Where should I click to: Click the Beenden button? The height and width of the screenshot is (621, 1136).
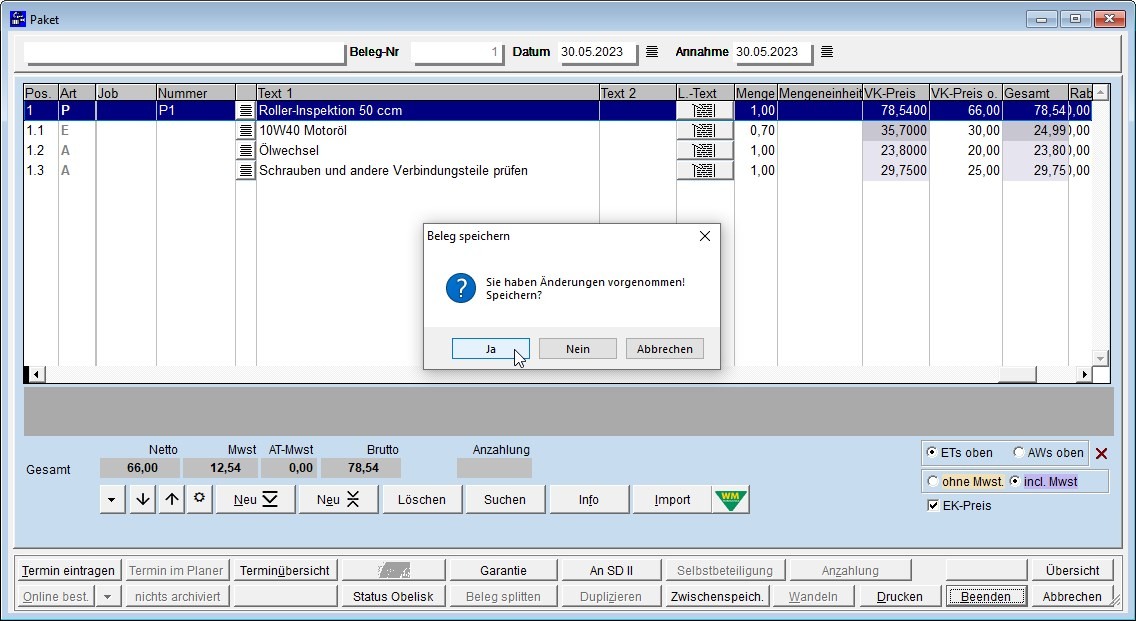(985, 596)
